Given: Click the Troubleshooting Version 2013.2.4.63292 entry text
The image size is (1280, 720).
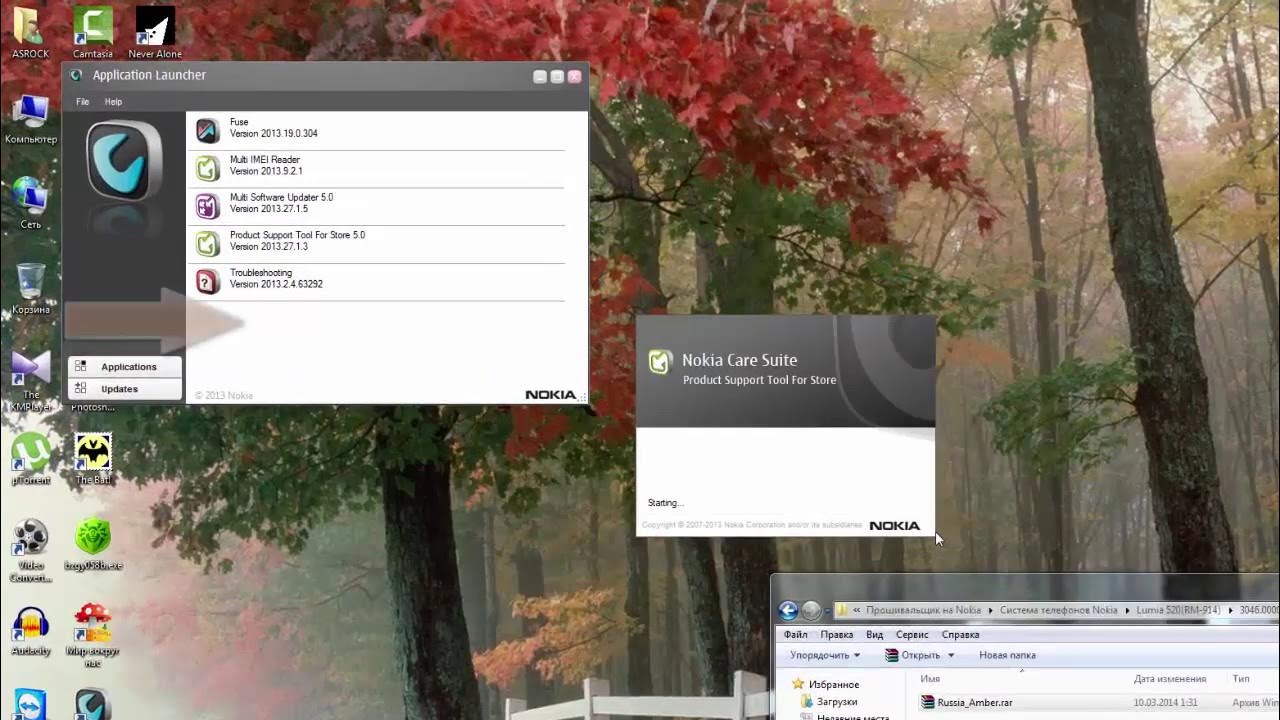Looking at the screenshot, I should pos(276,279).
